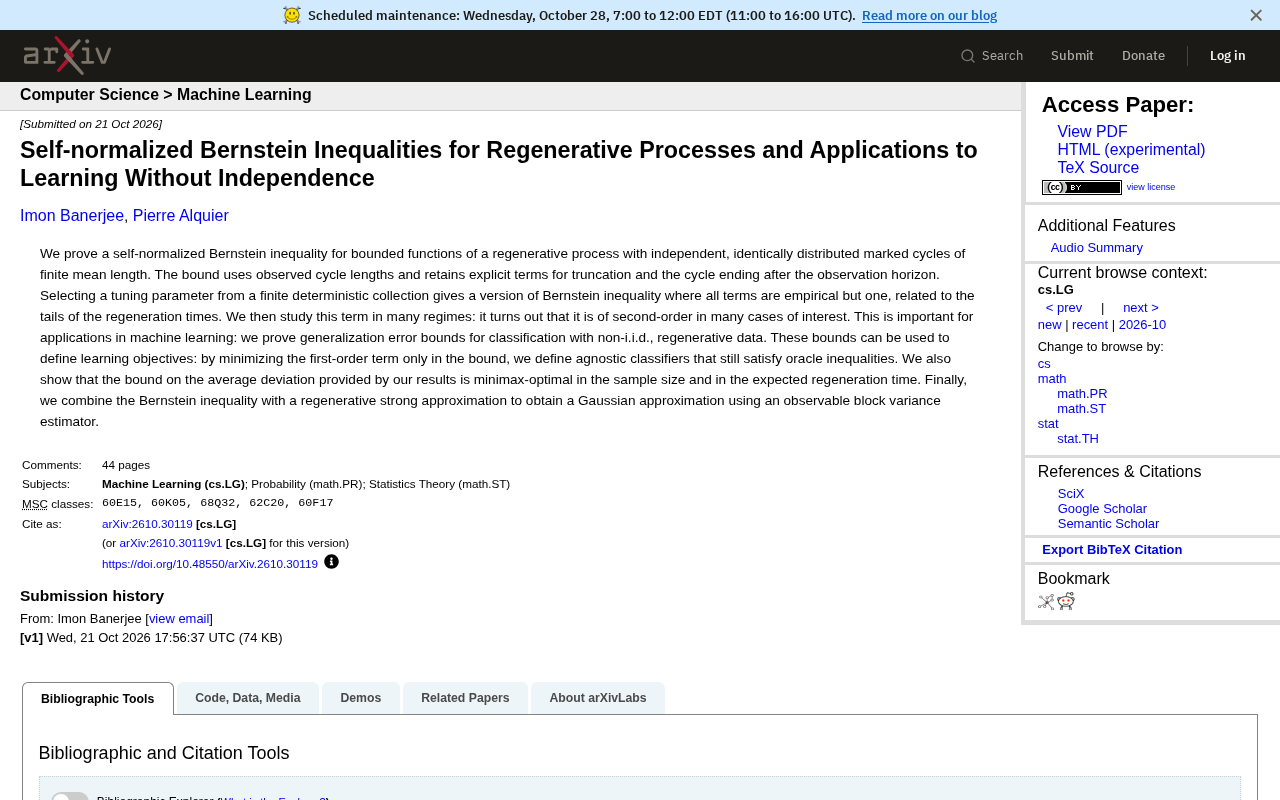
Task: Change browse context to stat.TH
Action: [x=1078, y=439]
